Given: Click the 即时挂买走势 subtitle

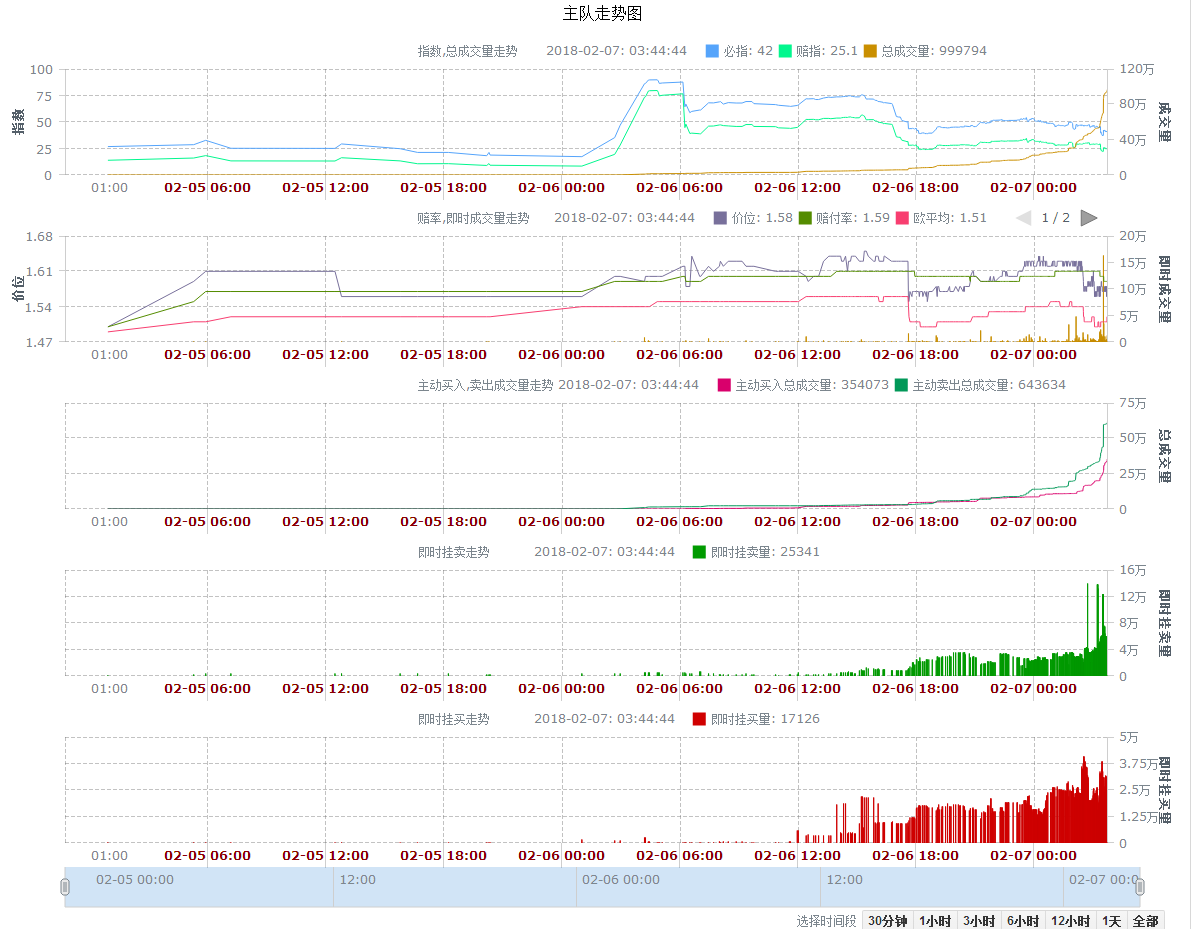Looking at the screenshot, I should tap(454, 718).
